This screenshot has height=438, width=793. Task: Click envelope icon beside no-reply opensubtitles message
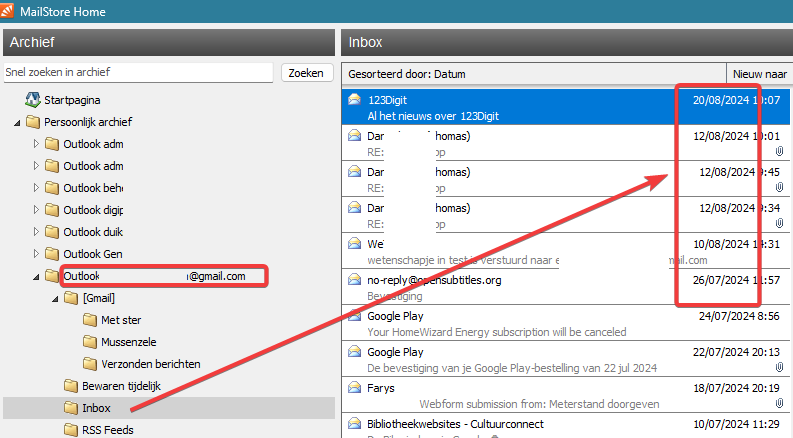point(354,280)
